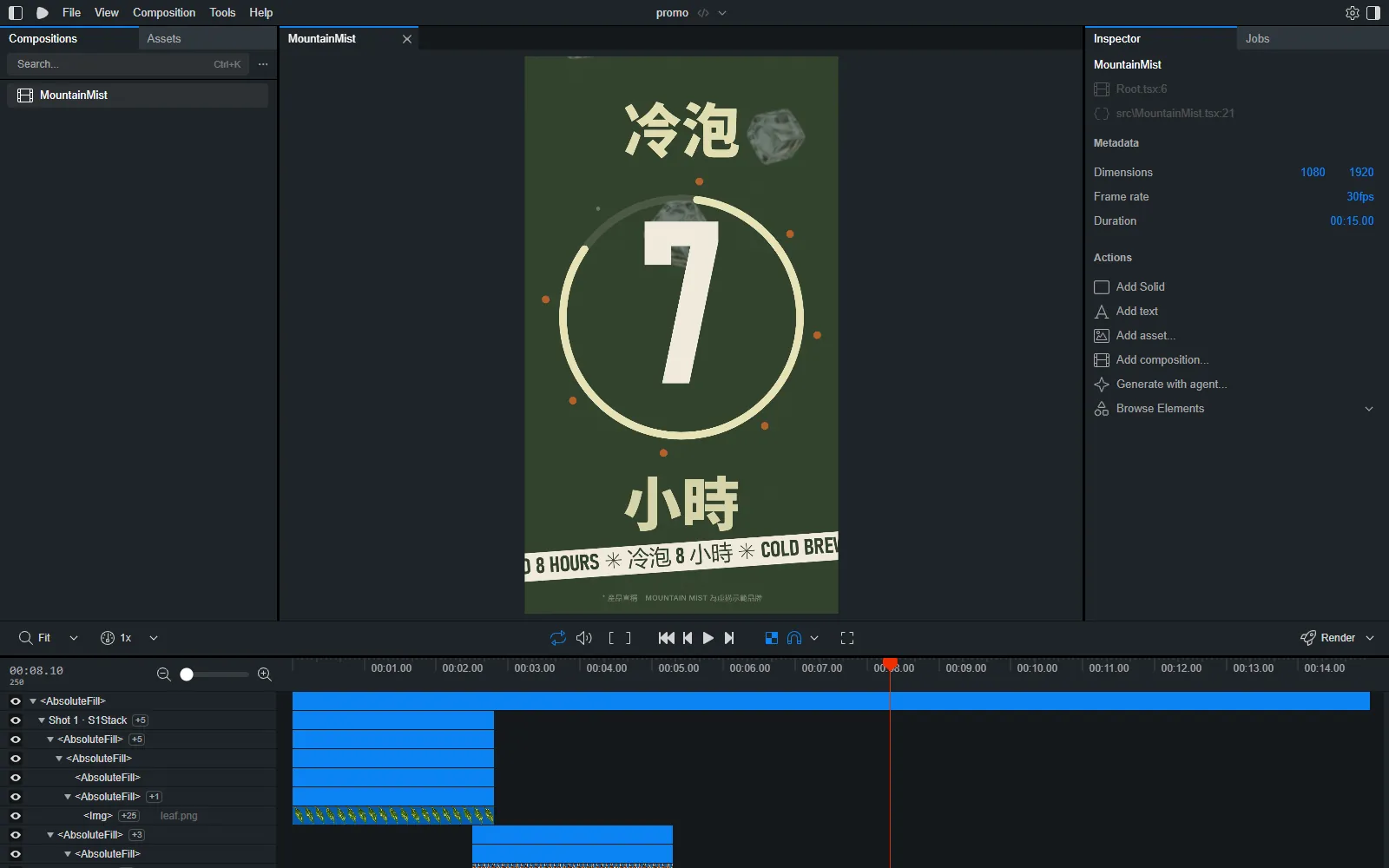The width and height of the screenshot is (1389, 868).
Task: Hide the Img leaf.png layer
Action: tap(16, 816)
